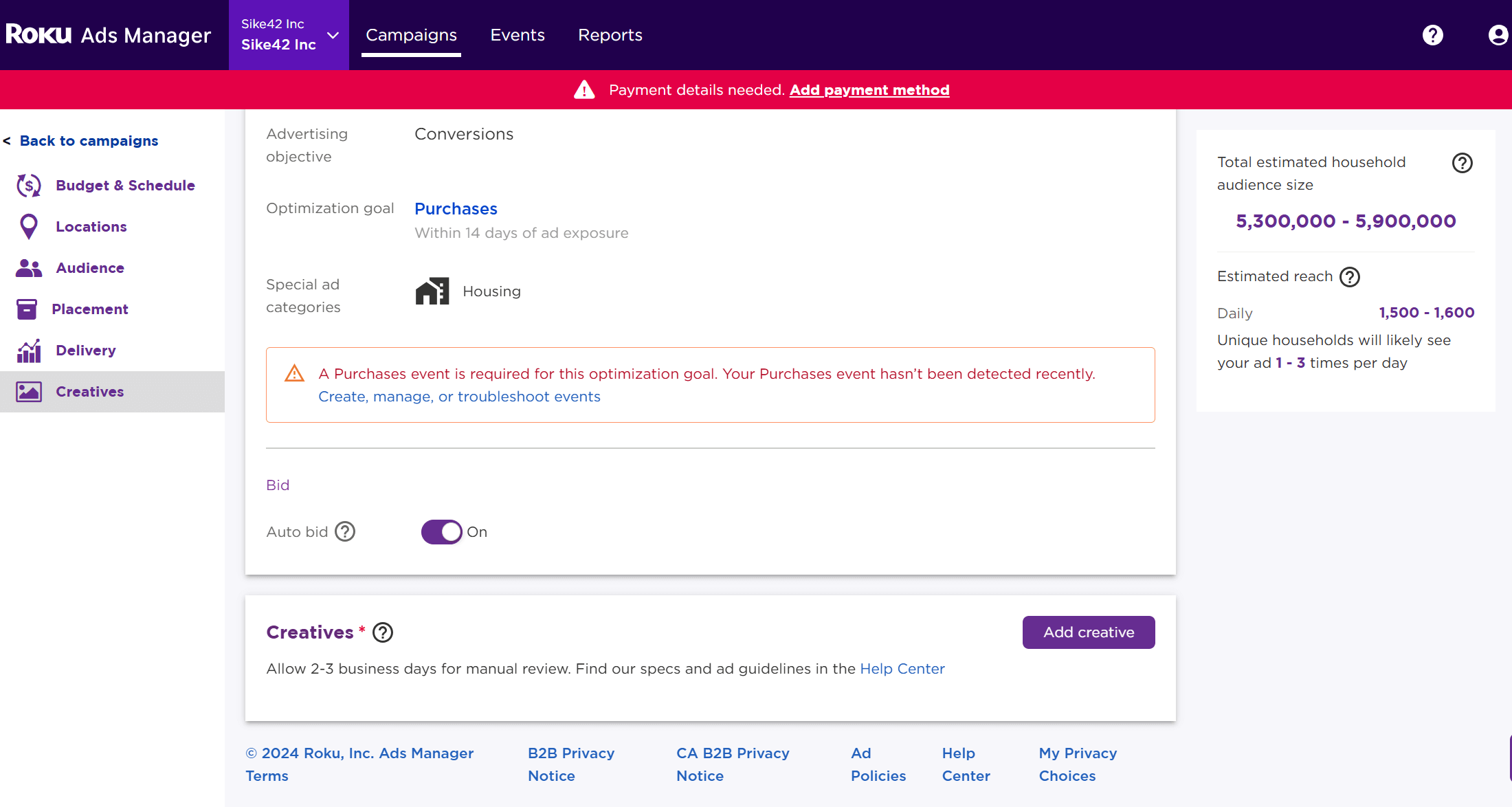Viewport: 1512px width, 807px height.
Task: Click the Budget & Schedule dollar icon
Action: [x=29, y=186]
